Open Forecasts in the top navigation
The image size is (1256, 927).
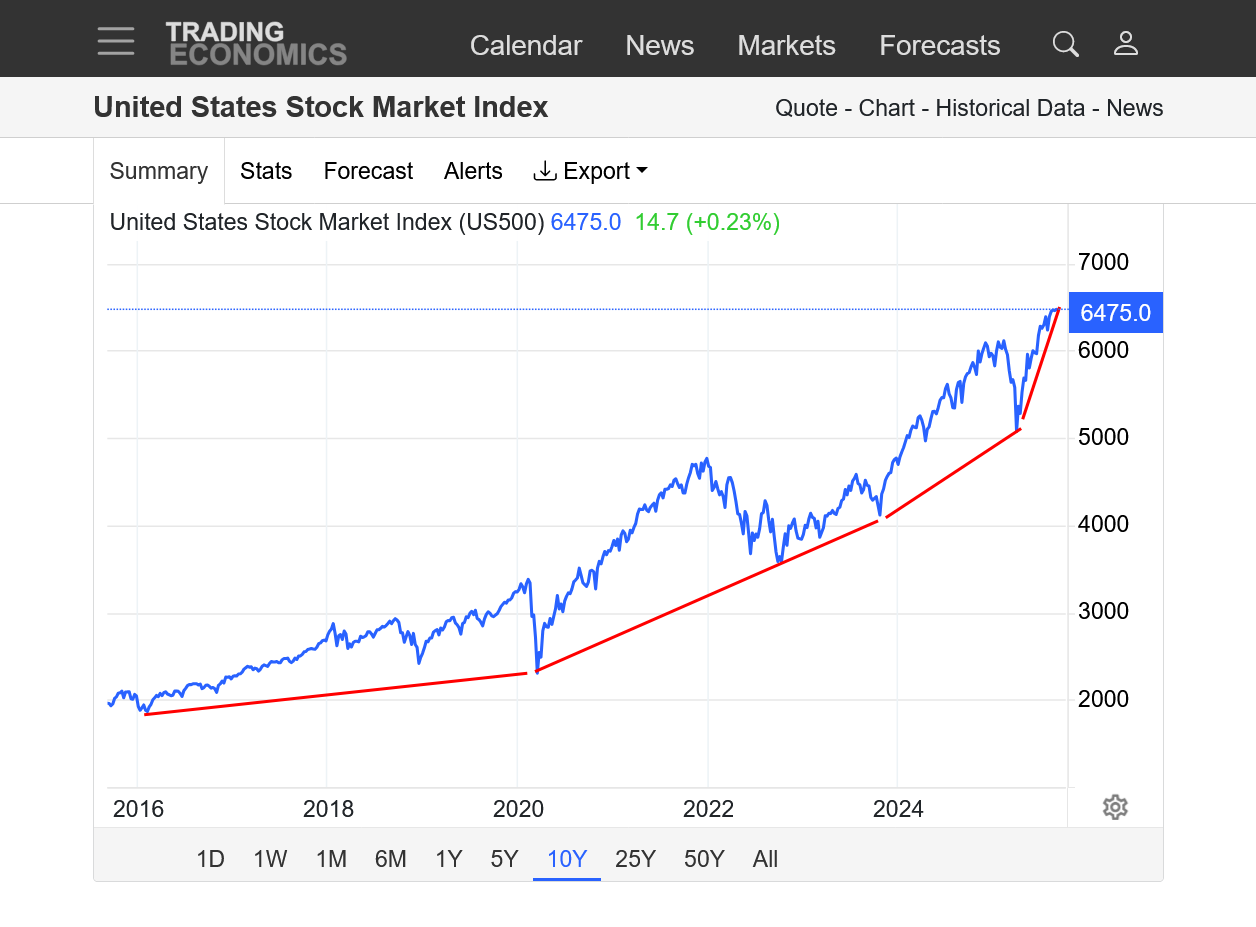pyautogui.click(x=939, y=45)
